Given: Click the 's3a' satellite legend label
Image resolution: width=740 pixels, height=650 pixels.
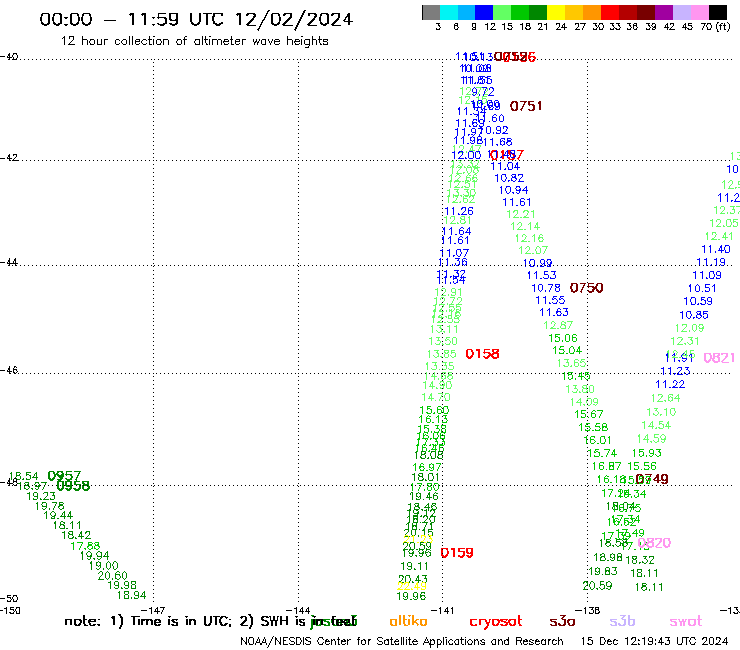Looking at the screenshot, I should tap(562, 621).
